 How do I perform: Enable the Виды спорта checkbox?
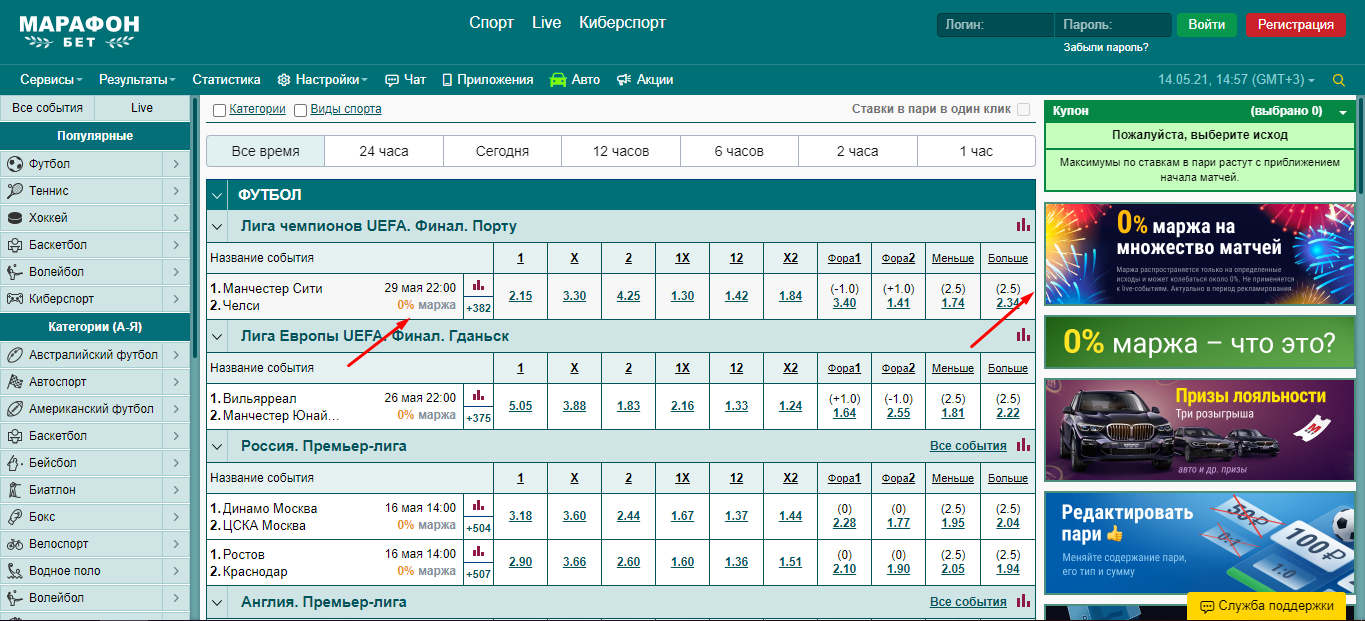click(x=300, y=110)
